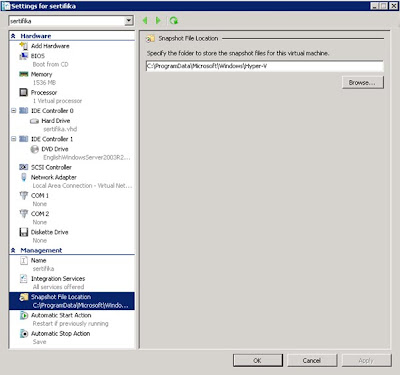Click the IDE Controller 1 icon
This screenshot has width=400, height=375.
24,139
